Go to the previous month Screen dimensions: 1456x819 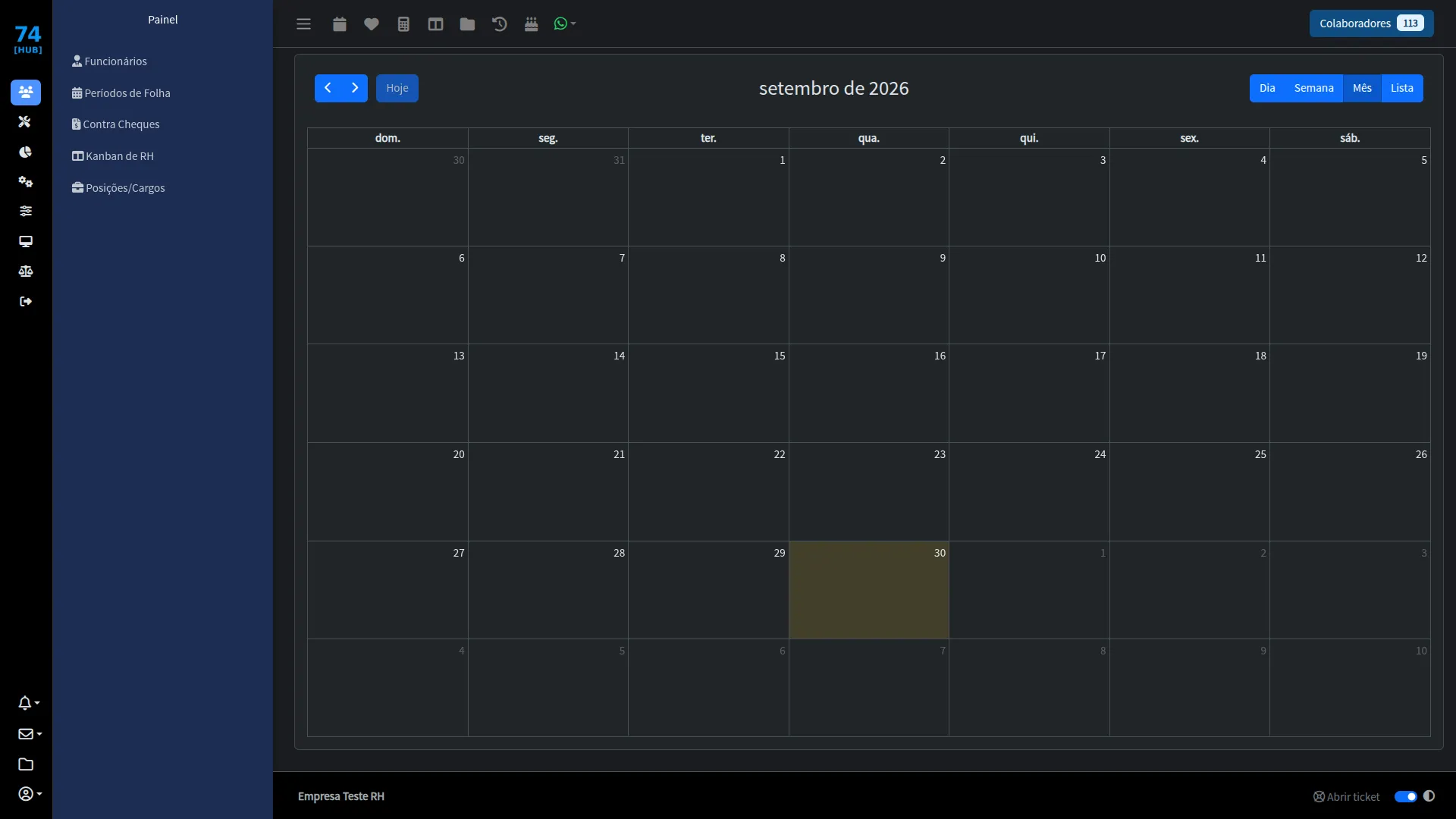tap(328, 88)
